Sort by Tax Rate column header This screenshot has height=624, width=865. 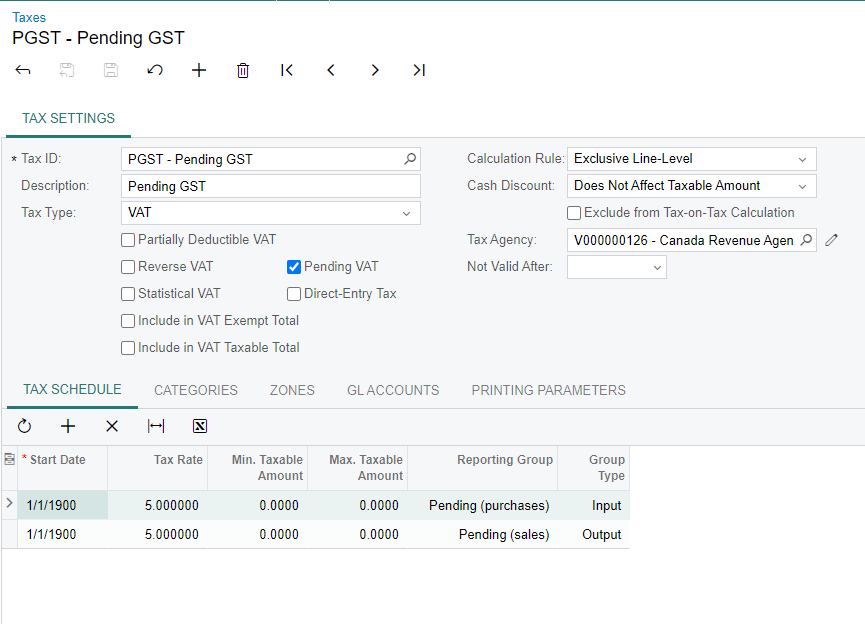point(157,468)
